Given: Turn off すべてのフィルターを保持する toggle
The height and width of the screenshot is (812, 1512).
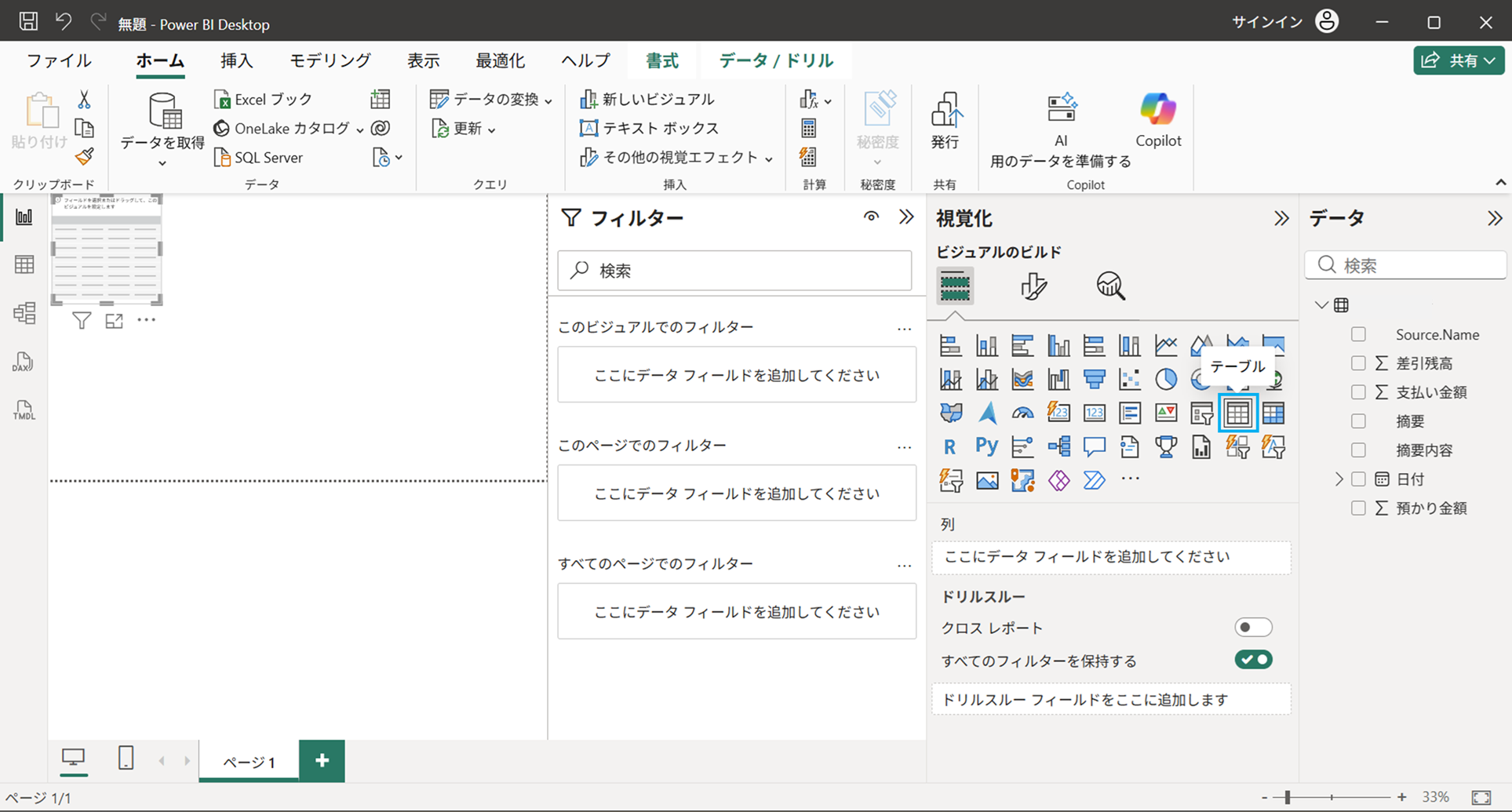Looking at the screenshot, I should pos(1253,660).
